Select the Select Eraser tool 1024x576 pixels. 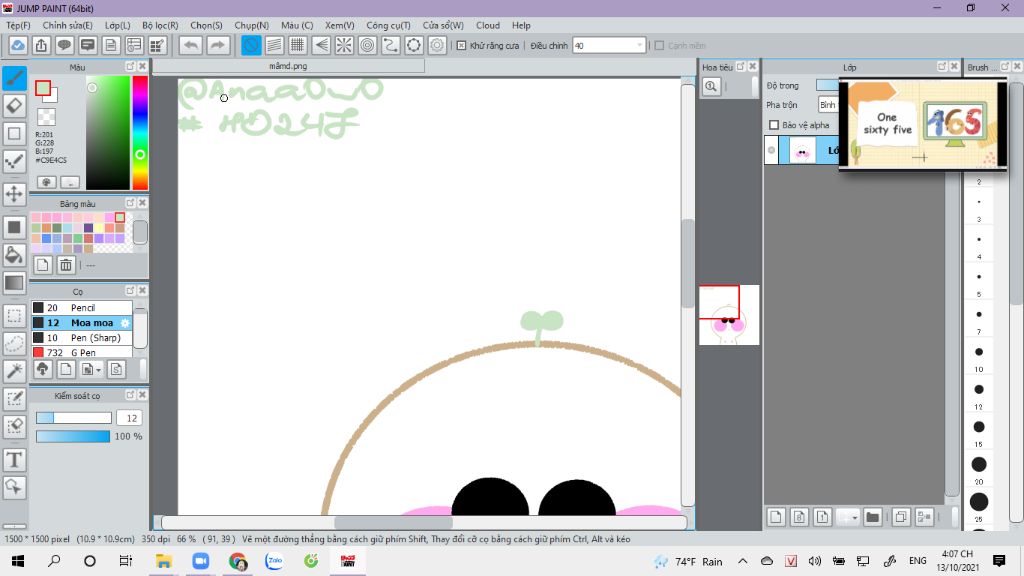click(x=14, y=426)
